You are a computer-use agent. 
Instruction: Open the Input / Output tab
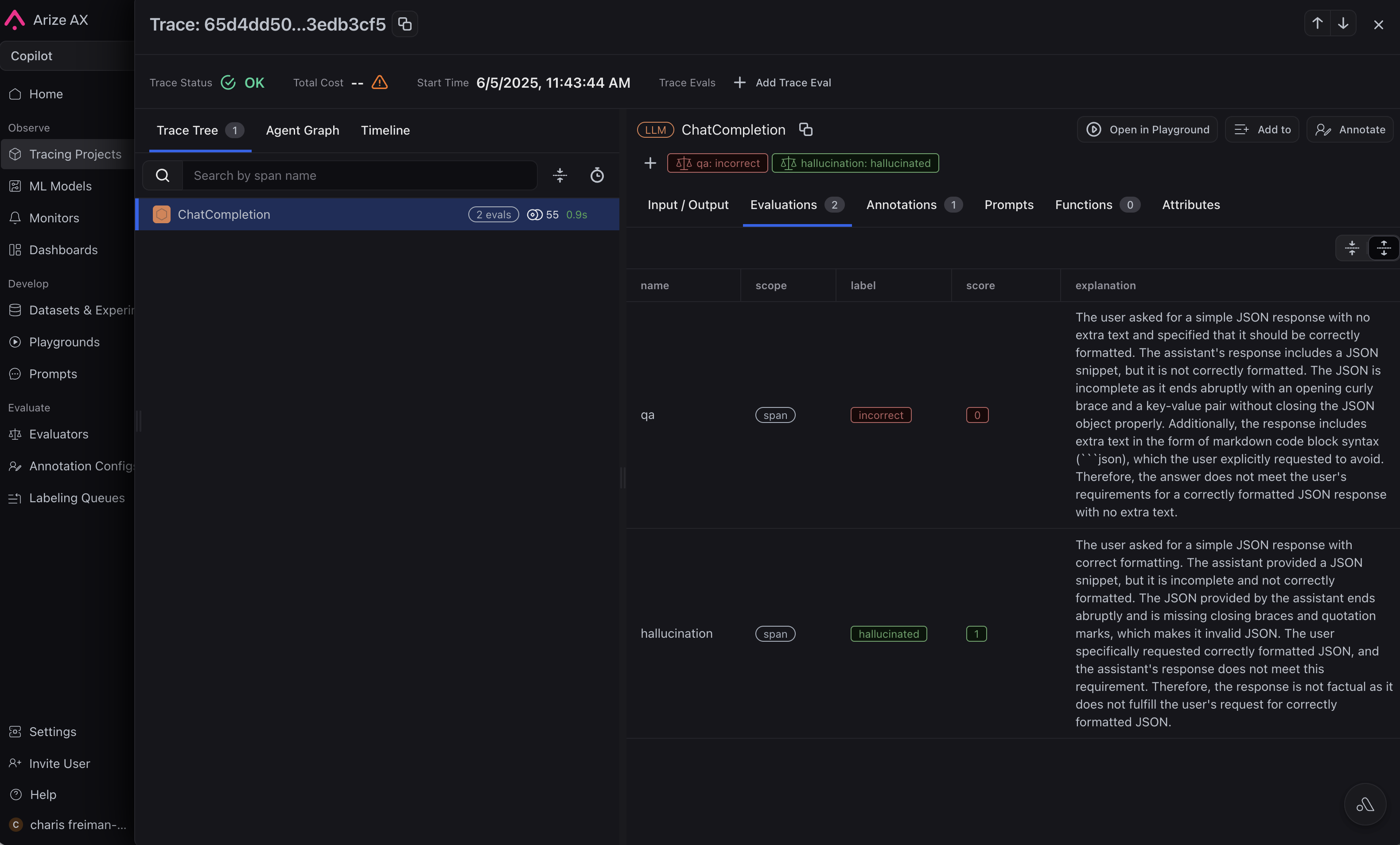click(x=688, y=205)
